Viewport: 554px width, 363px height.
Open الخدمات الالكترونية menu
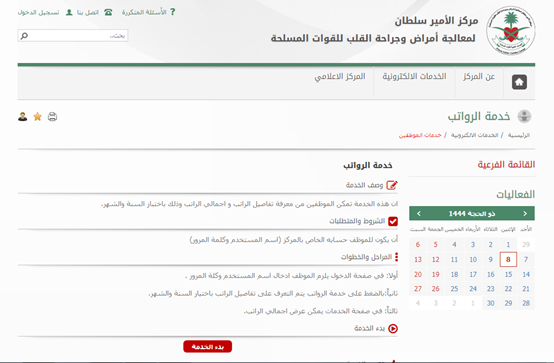[414, 76]
